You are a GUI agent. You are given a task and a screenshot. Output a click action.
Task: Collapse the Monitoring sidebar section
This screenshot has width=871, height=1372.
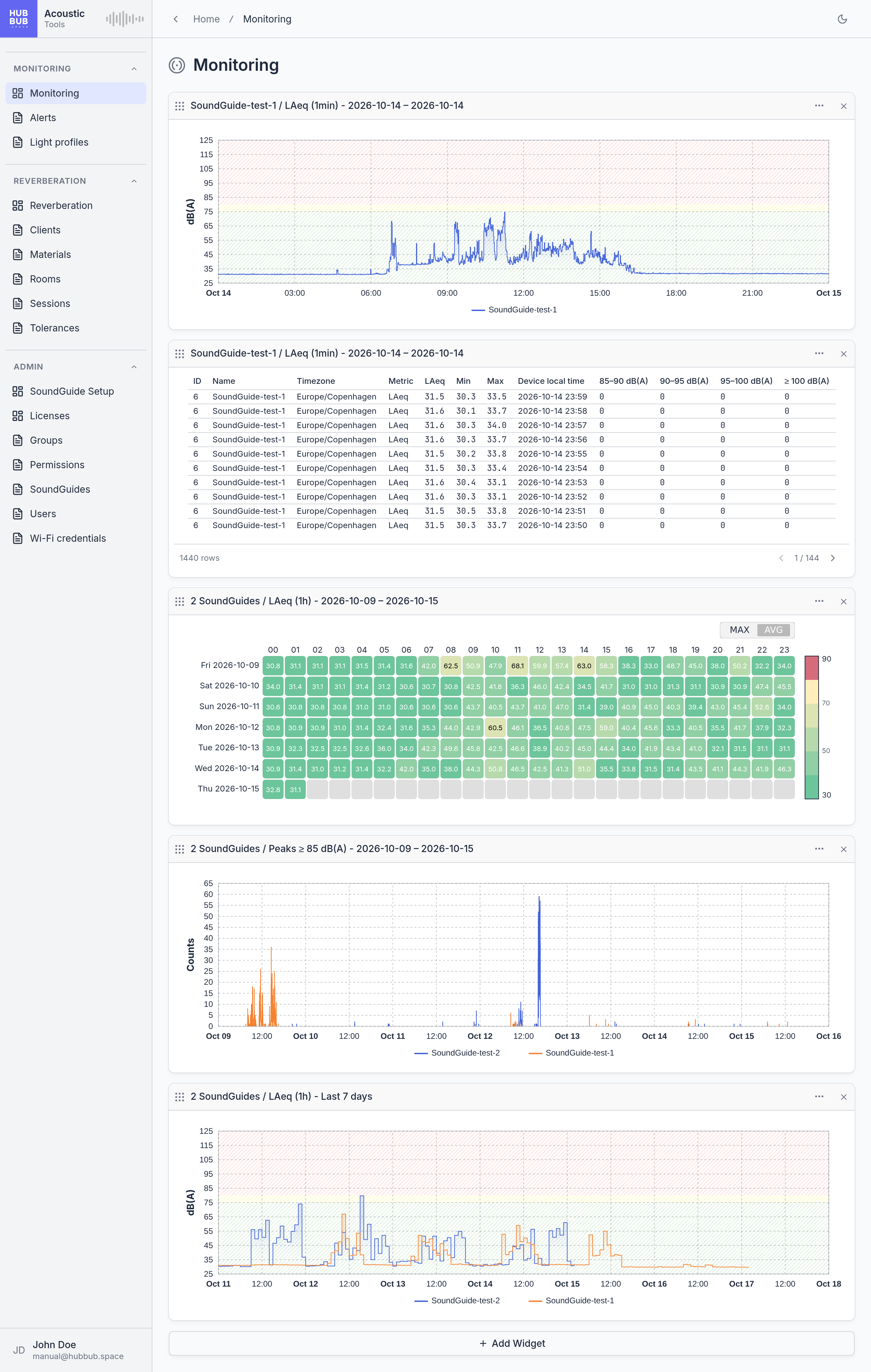tap(134, 68)
